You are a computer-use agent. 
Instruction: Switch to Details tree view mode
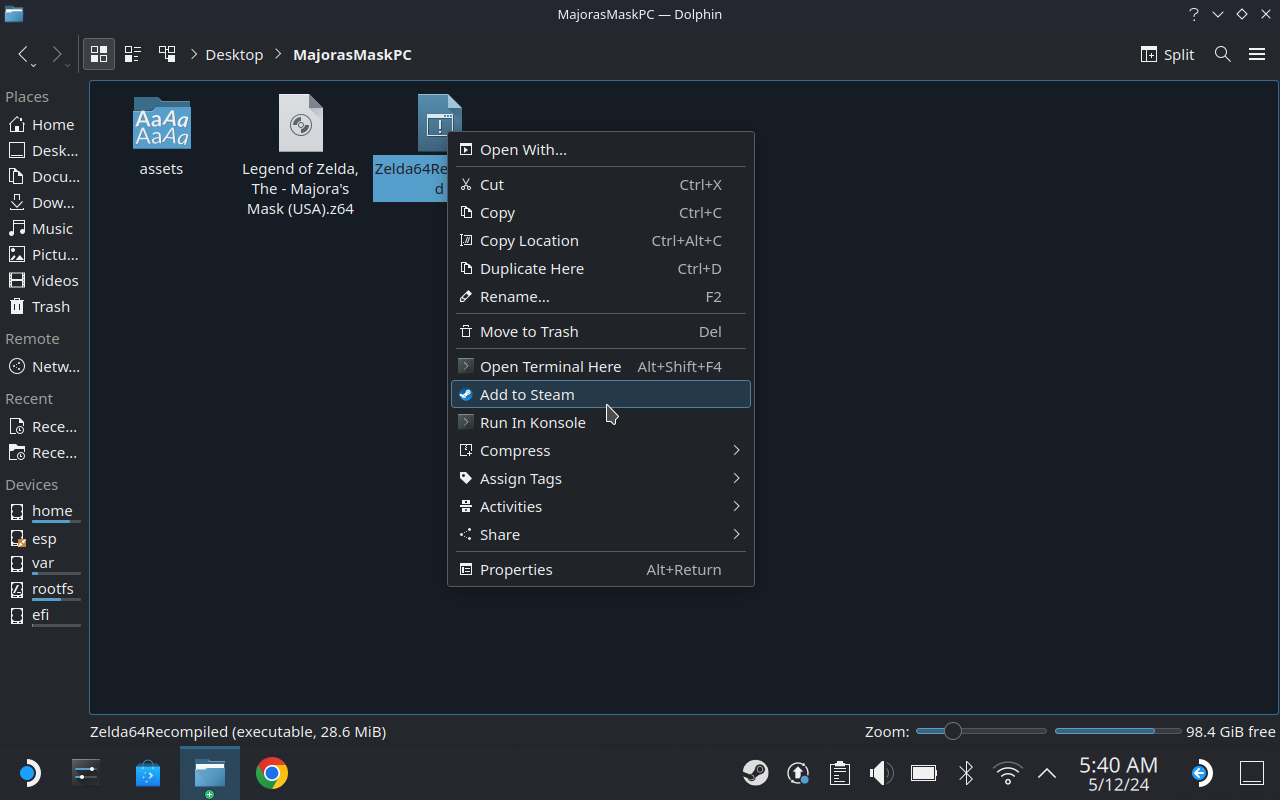pos(167,55)
